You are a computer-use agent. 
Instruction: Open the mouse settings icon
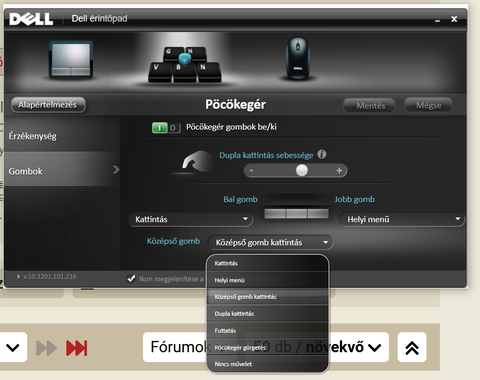[298, 58]
